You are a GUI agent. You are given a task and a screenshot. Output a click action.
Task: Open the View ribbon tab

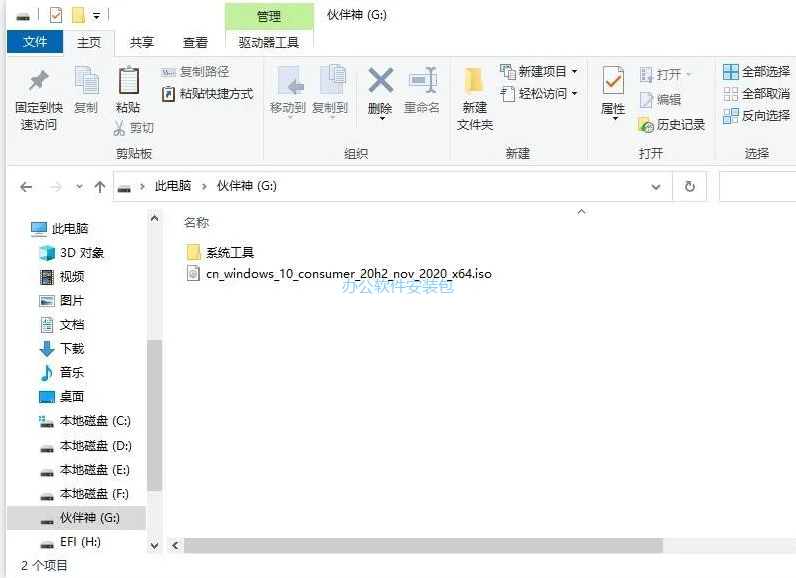(x=195, y=42)
